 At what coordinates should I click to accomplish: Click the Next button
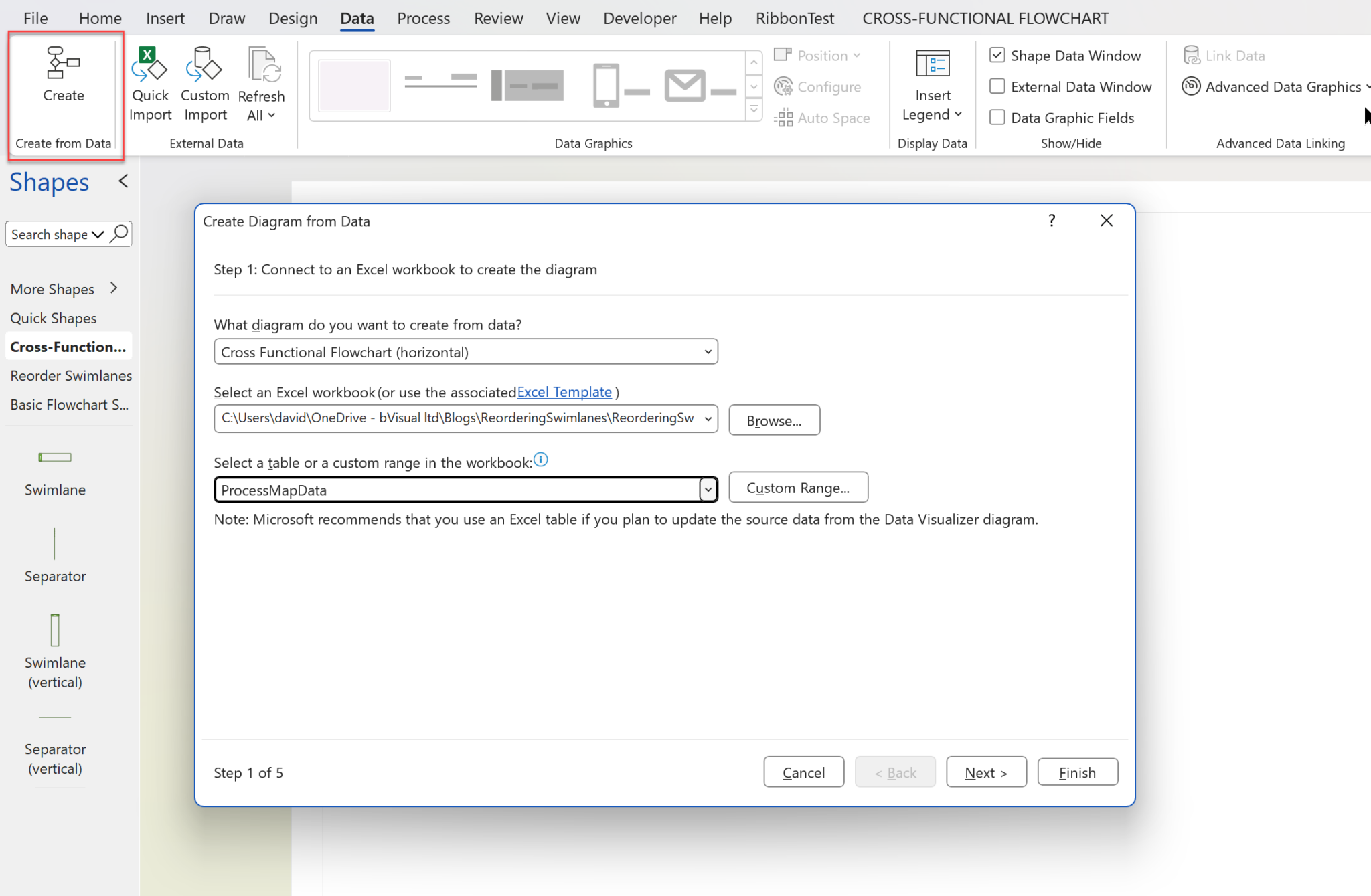pos(985,772)
